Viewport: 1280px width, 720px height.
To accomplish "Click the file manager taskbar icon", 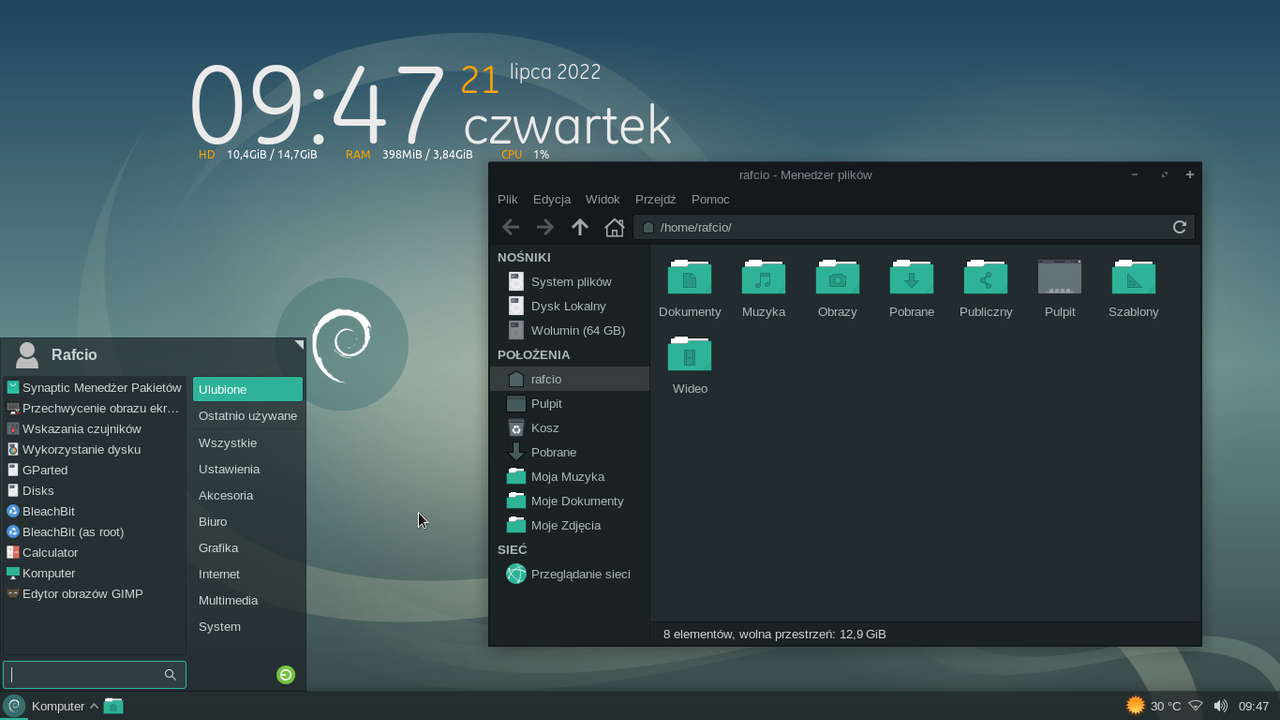I will 114,706.
